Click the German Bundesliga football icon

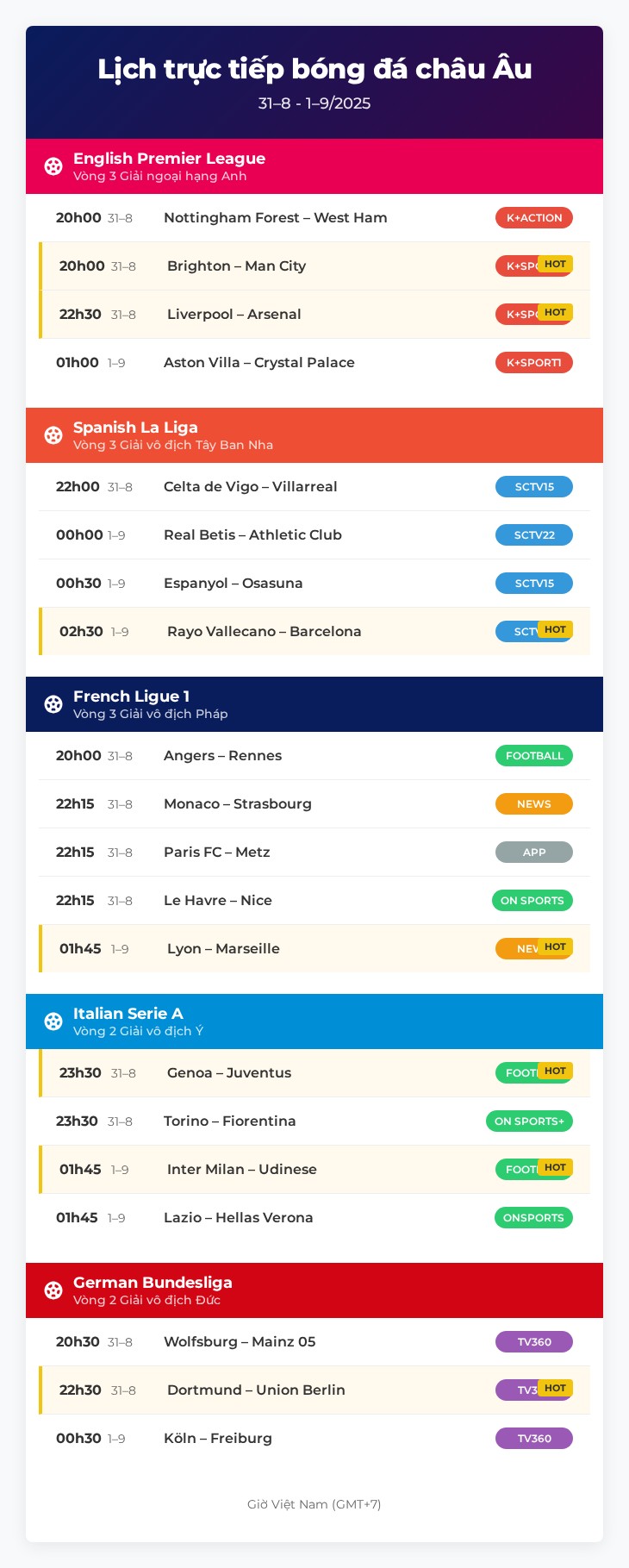tap(53, 1290)
